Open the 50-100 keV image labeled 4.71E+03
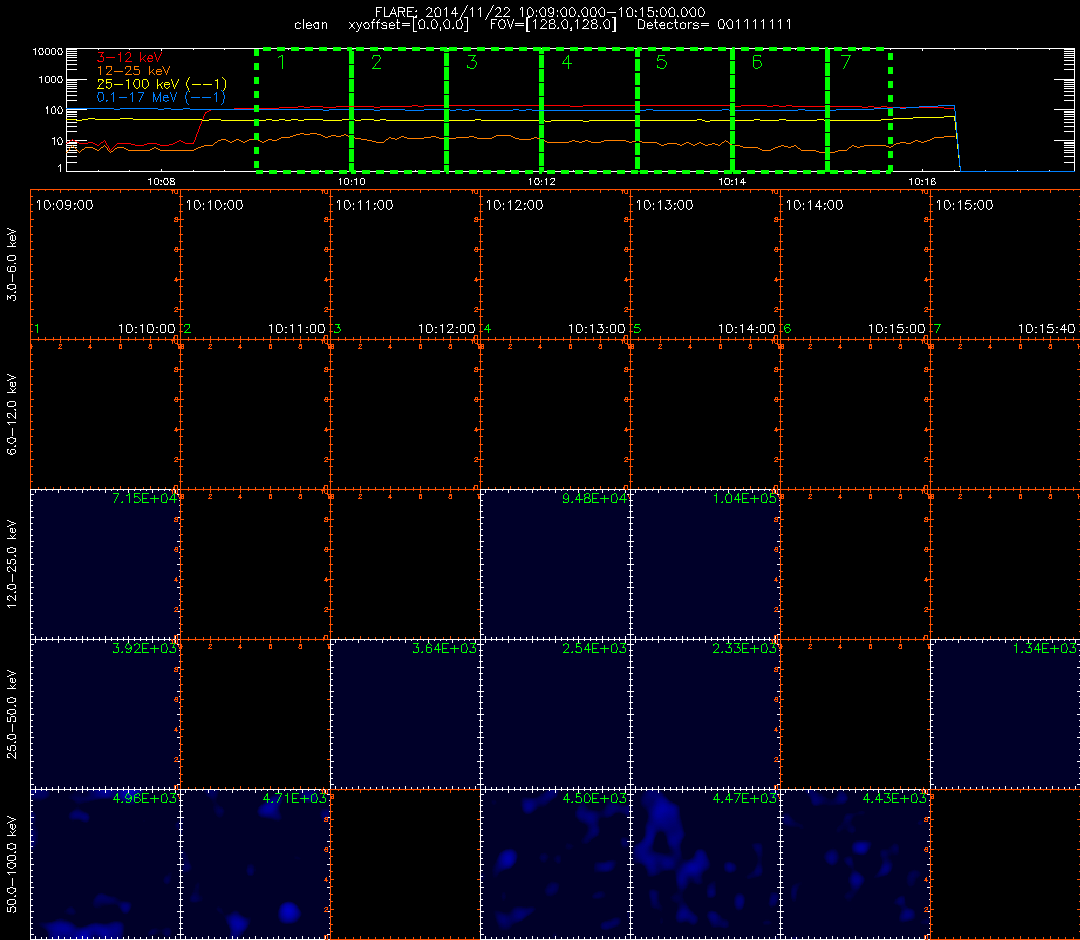This screenshot has width=1080, height=940. 256,864
